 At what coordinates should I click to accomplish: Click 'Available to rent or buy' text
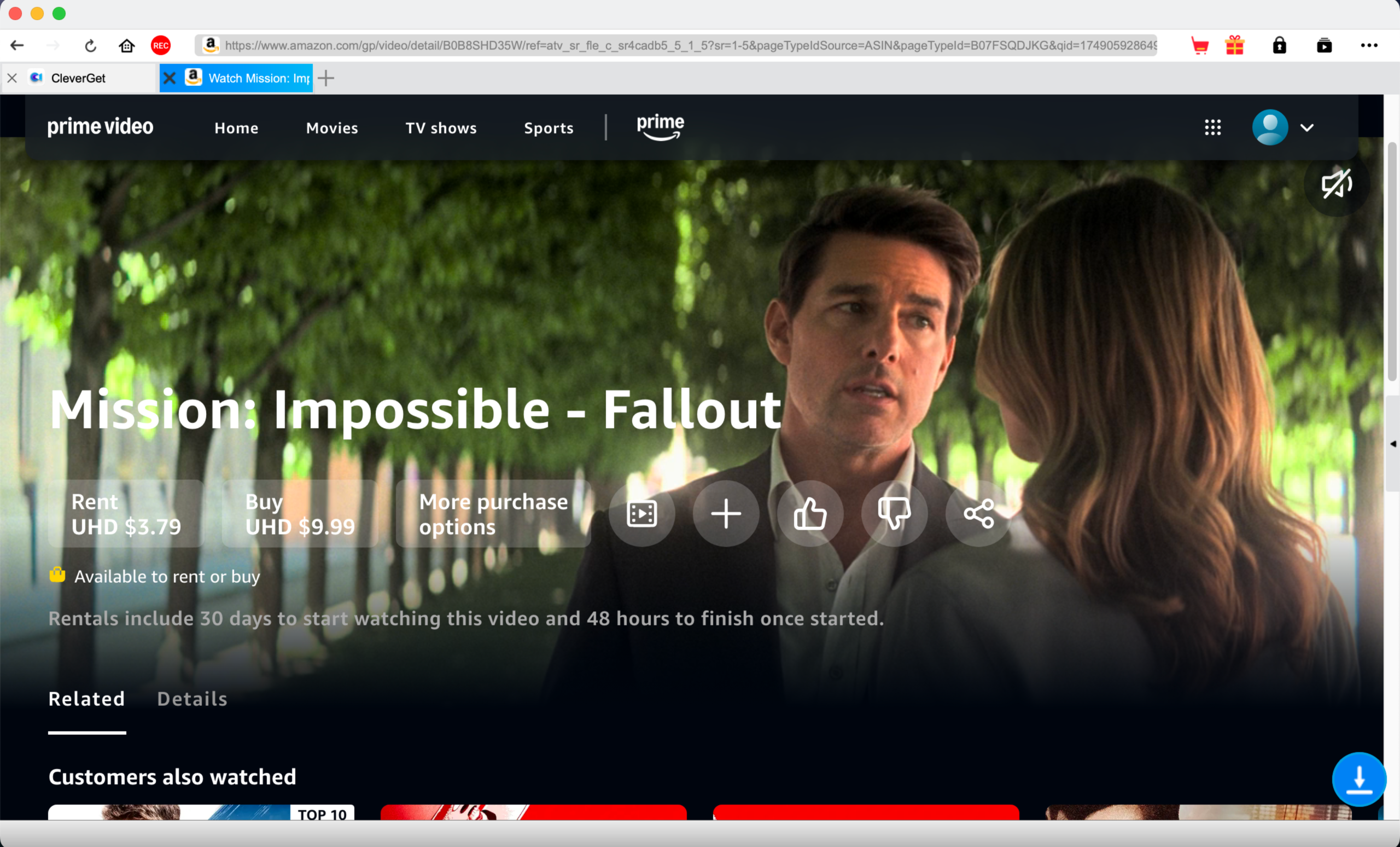(x=167, y=576)
